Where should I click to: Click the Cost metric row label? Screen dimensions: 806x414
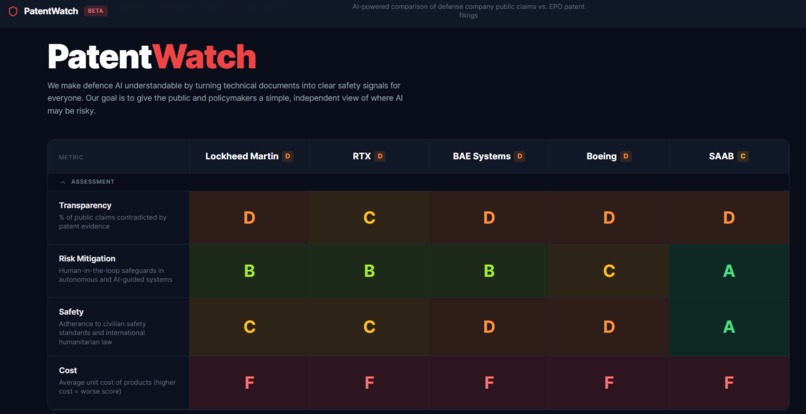[68, 370]
